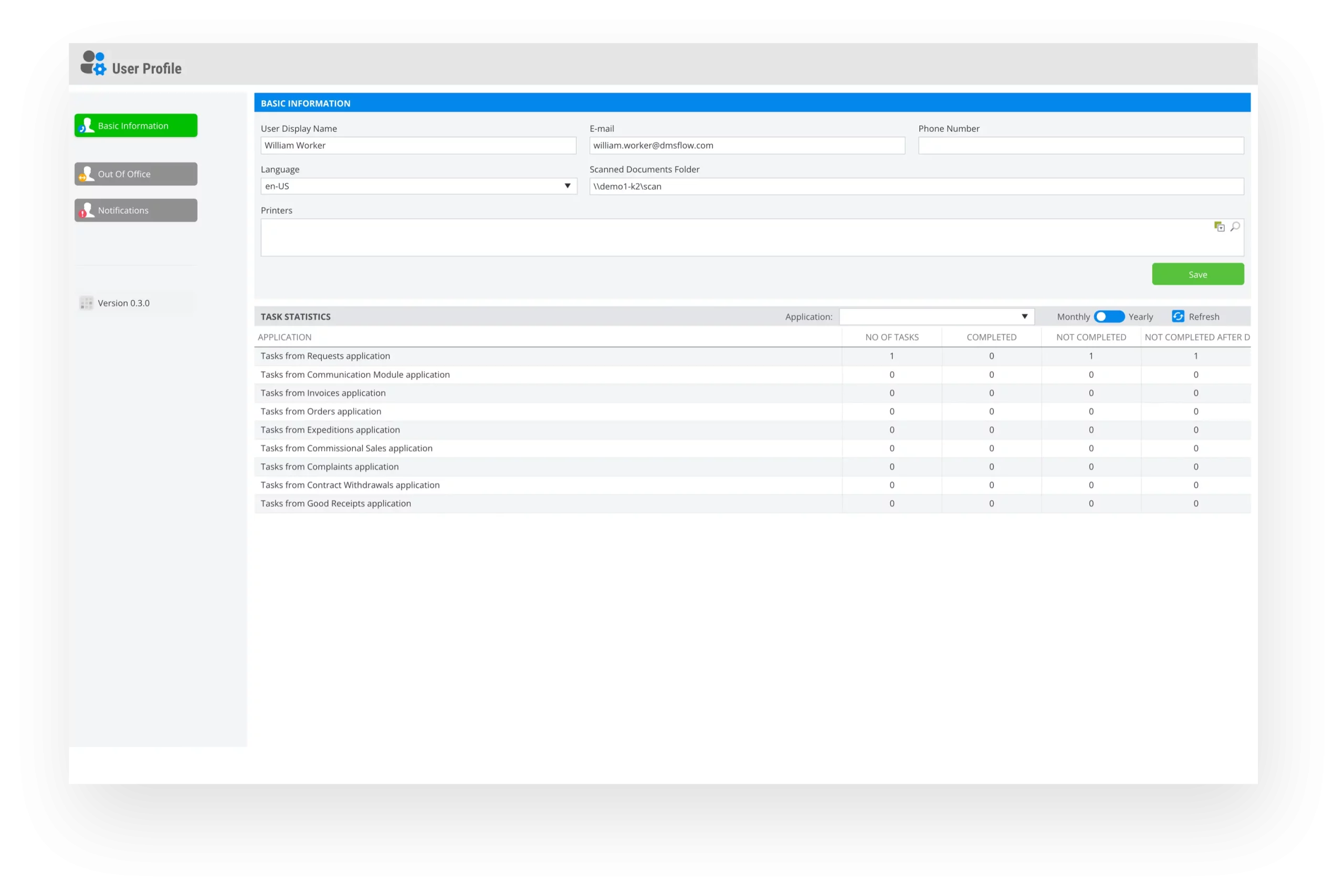The width and height of the screenshot is (1344, 896).
Task: Click the Refresh text link
Action: point(1203,317)
